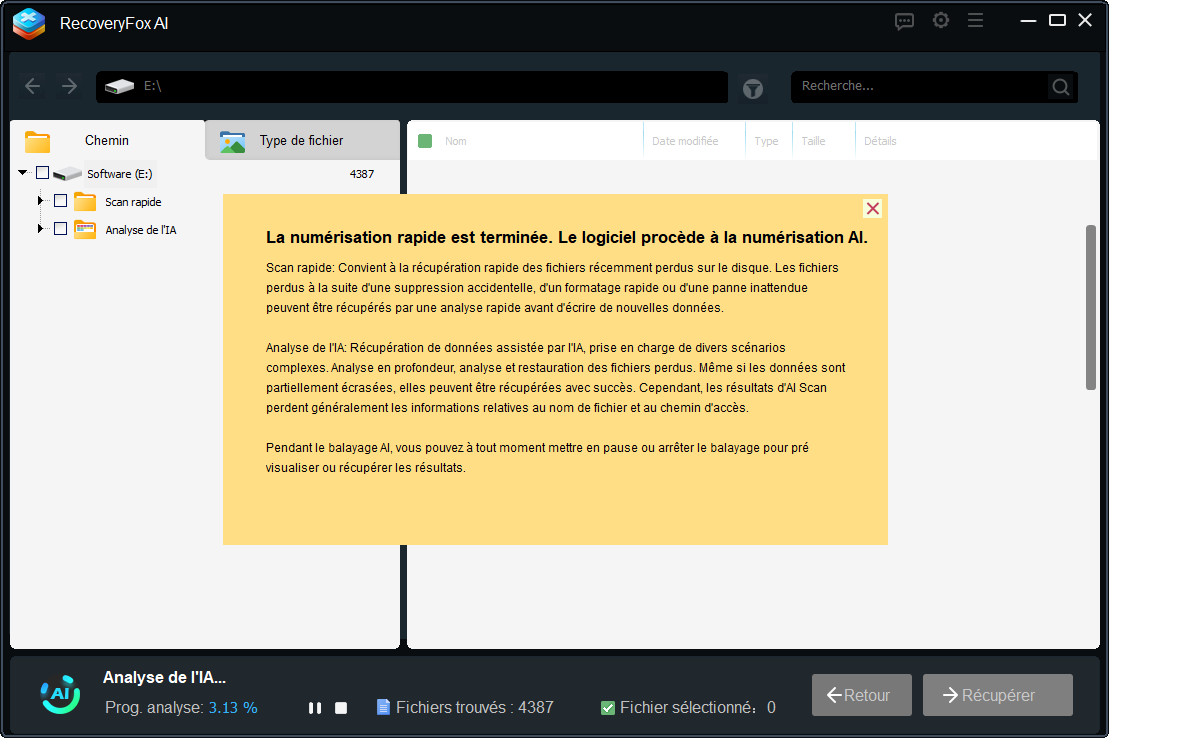The height and width of the screenshot is (750, 1200).
Task: Pause the AI analysis progress
Action: pyautogui.click(x=314, y=707)
